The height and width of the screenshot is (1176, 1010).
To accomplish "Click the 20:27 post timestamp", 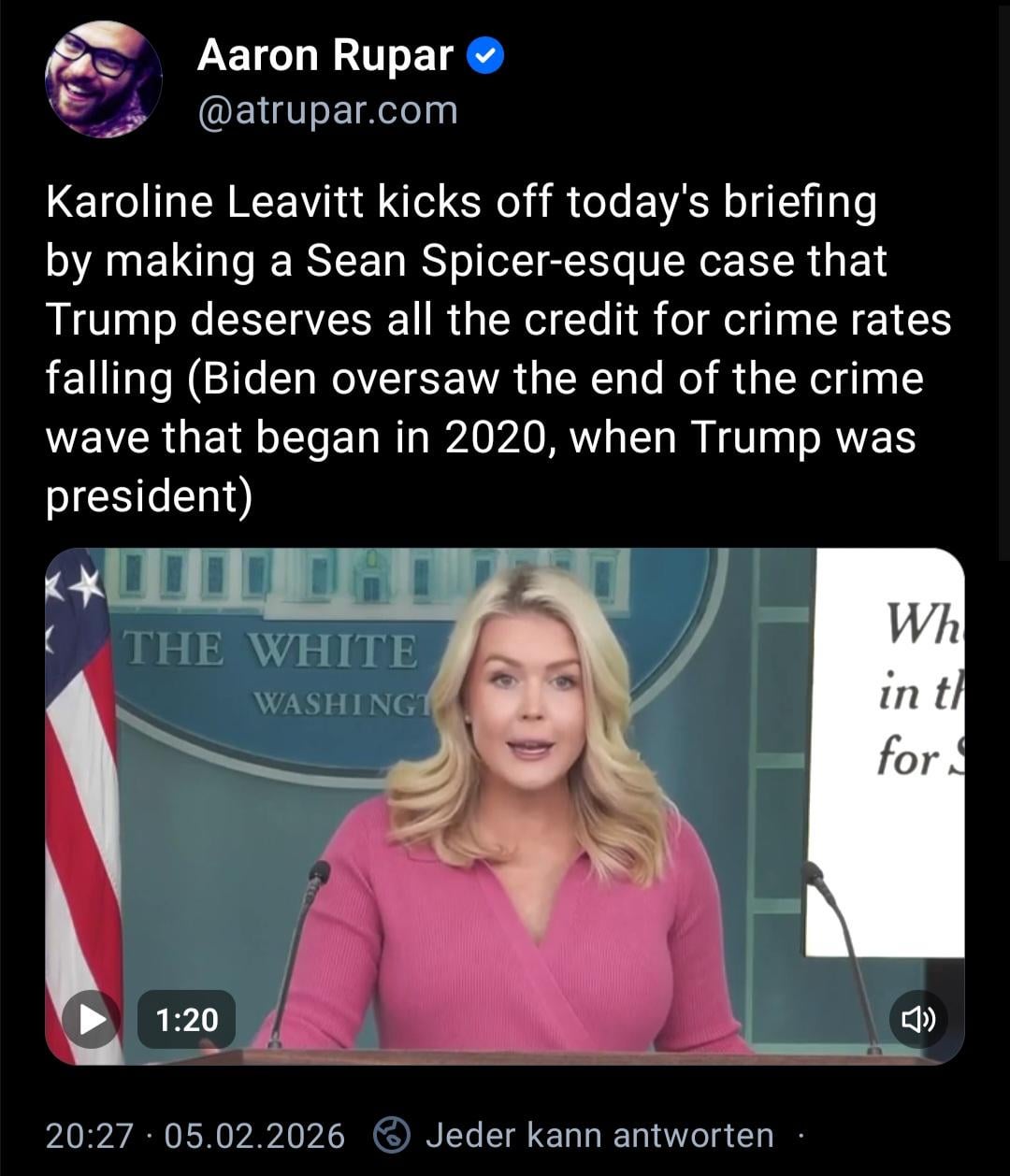I will click(90, 1136).
